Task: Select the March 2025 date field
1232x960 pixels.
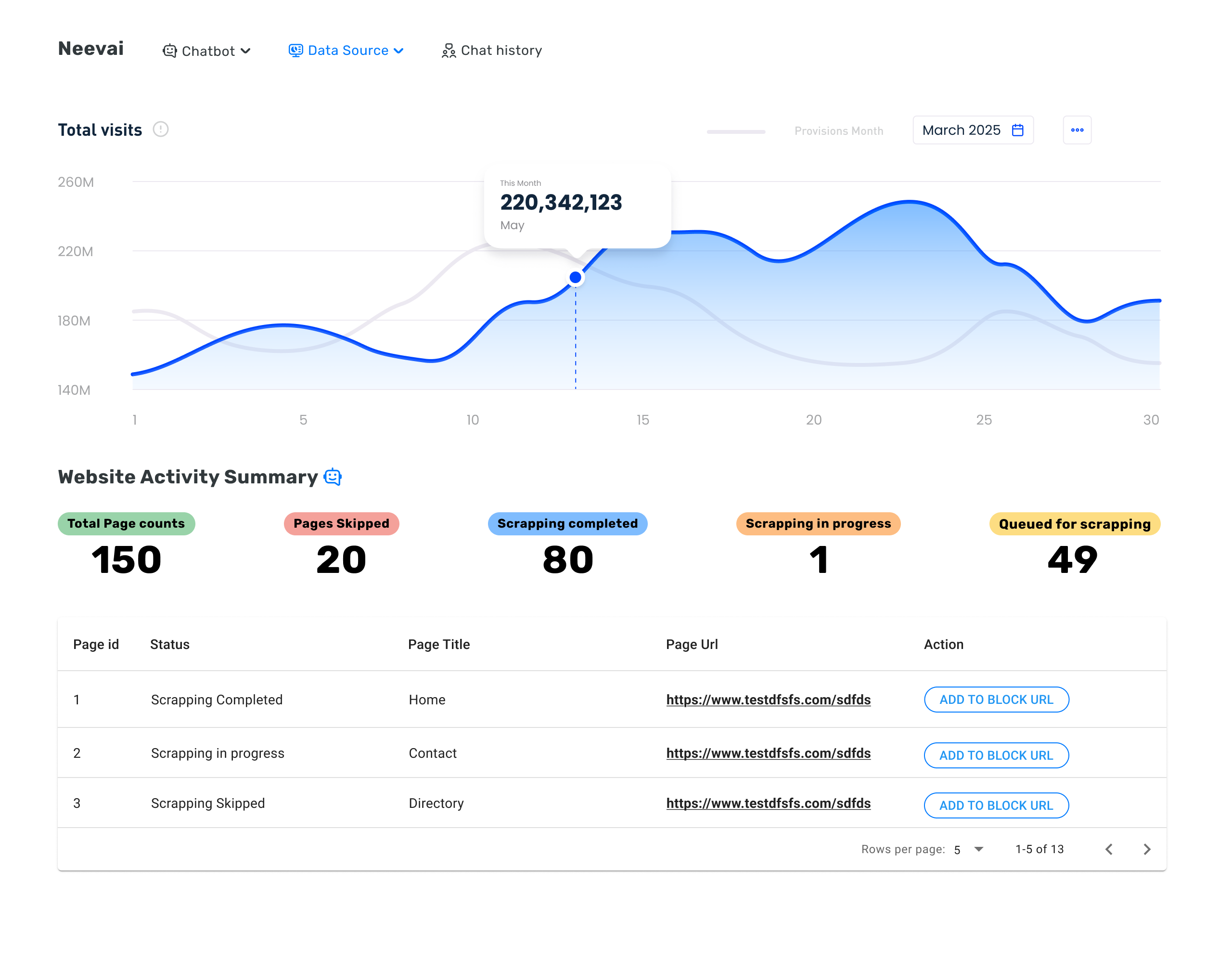Action: [961, 130]
